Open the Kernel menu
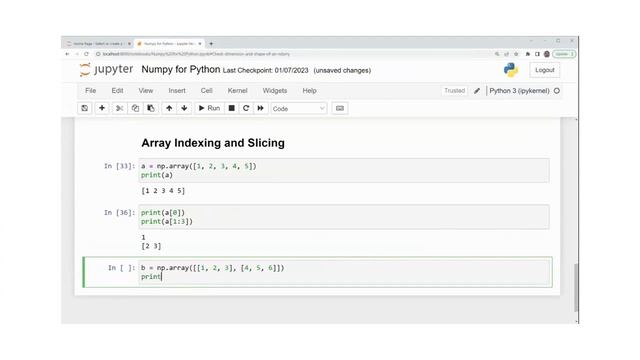 [x=238, y=91]
